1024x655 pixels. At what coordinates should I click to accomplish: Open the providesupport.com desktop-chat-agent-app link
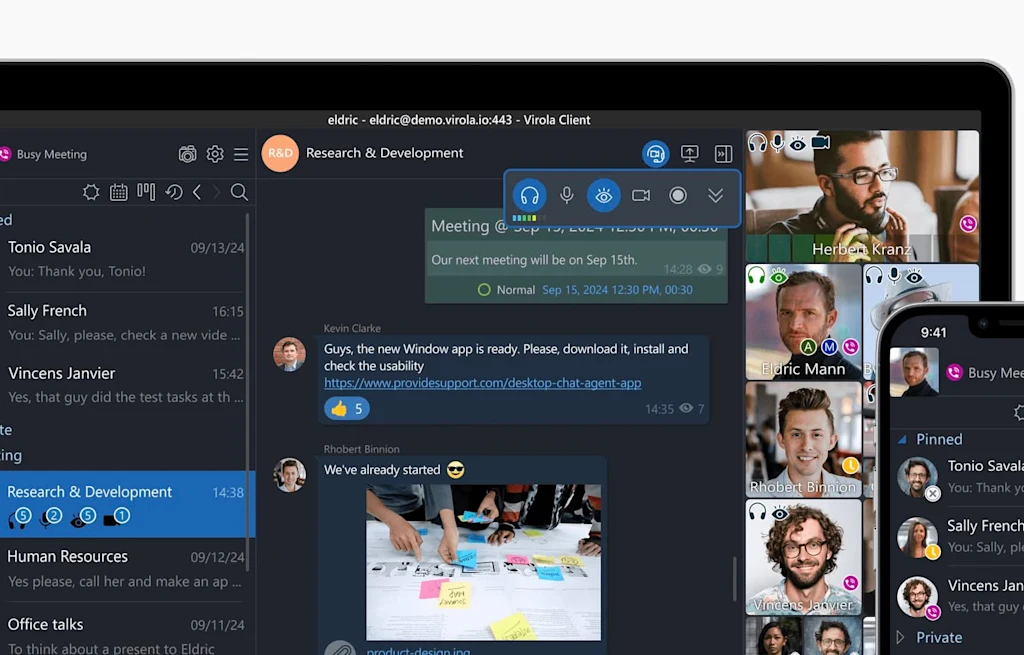pyautogui.click(x=483, y=383)
